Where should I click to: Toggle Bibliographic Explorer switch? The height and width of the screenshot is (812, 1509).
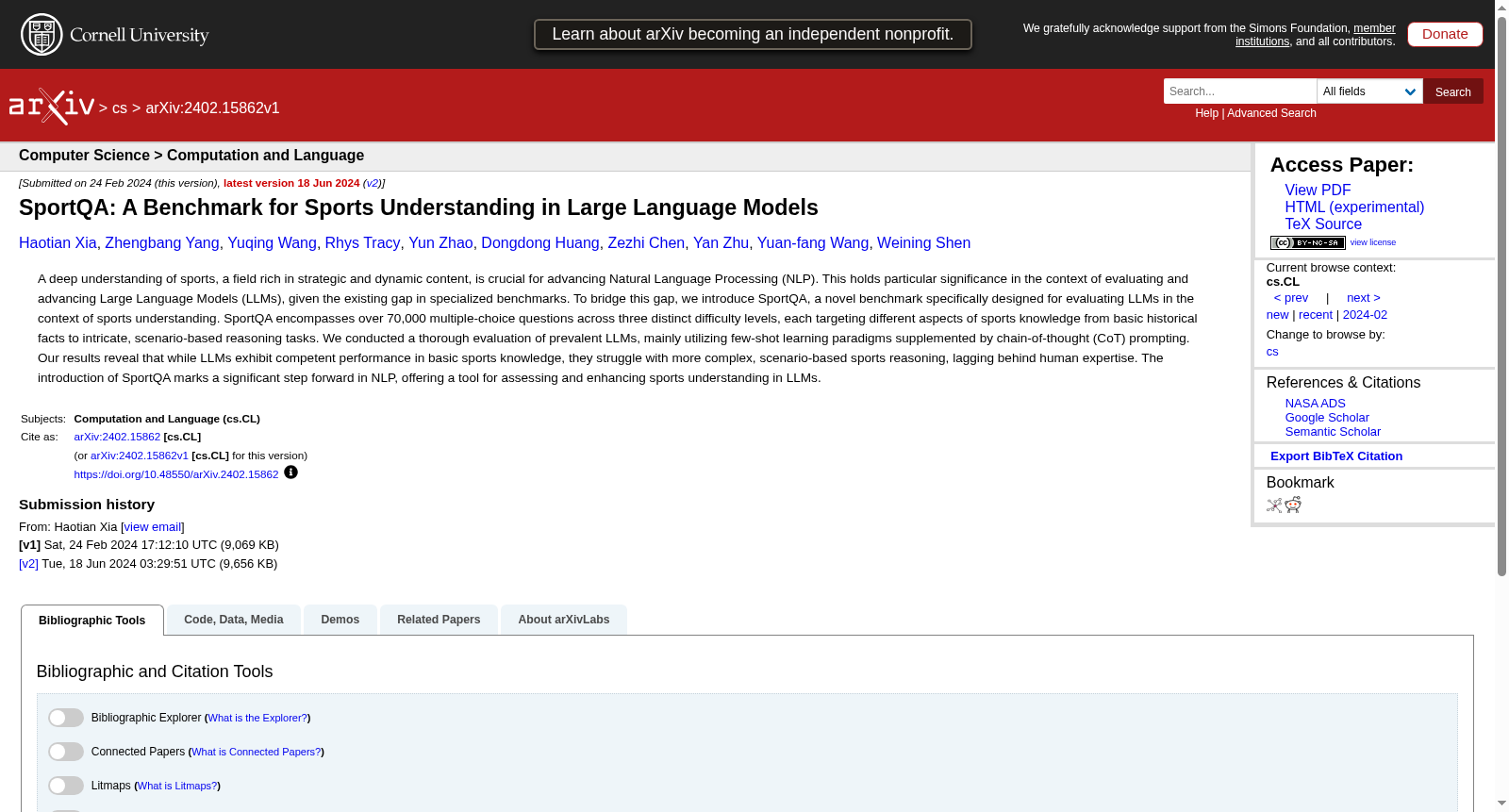[x=66, y=718]
